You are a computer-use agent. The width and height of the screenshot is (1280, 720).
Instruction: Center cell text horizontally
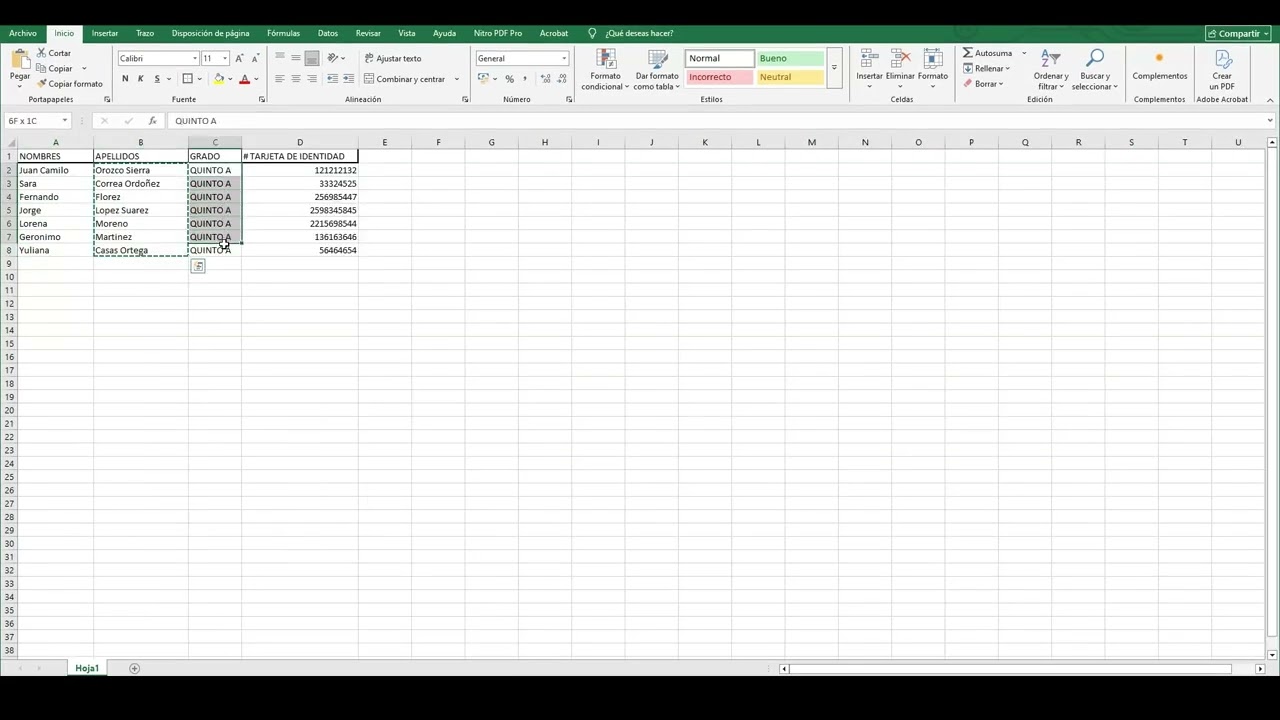pyautogui.click(x=296, y=79)
